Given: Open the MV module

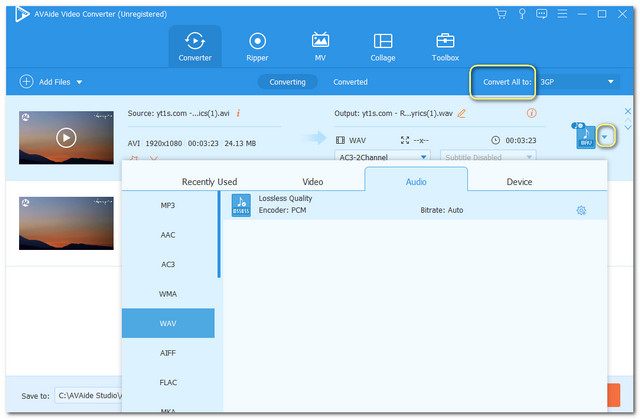Looking at the screenshot, I should point(320,47).
